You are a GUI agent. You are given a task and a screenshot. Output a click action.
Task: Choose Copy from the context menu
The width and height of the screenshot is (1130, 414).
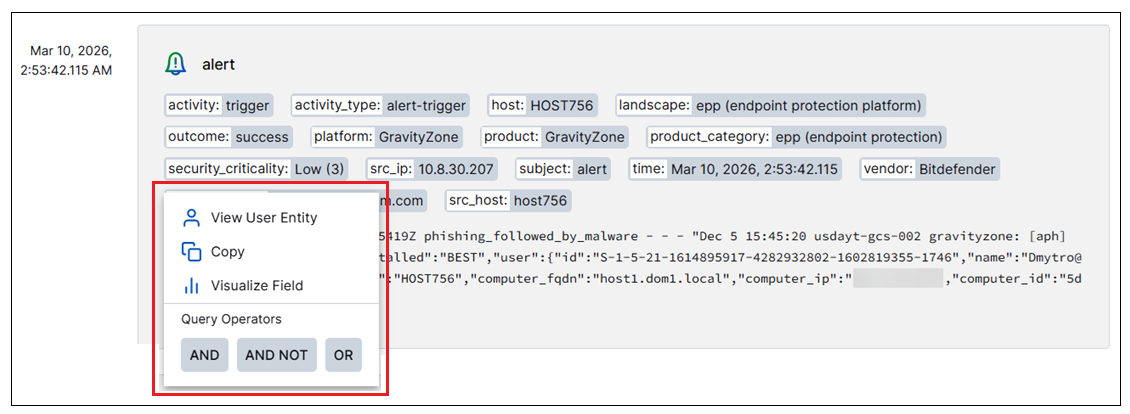point(271,252)
